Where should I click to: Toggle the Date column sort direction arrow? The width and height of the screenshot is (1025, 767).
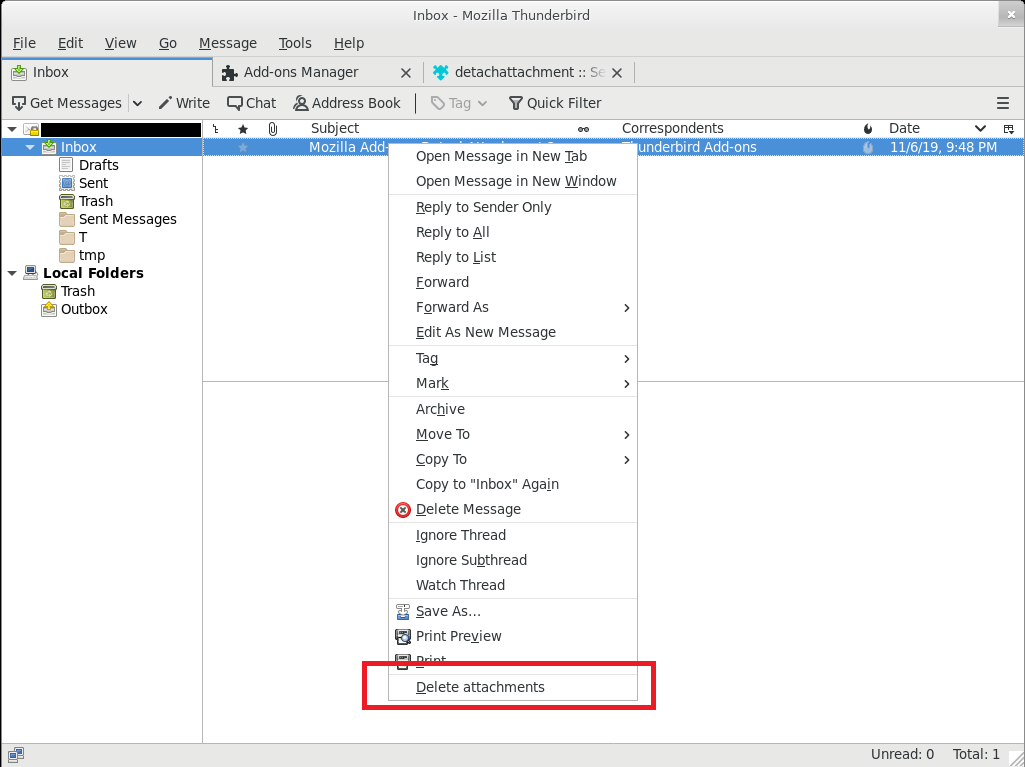pyautogui.click(x=981, y=129)
